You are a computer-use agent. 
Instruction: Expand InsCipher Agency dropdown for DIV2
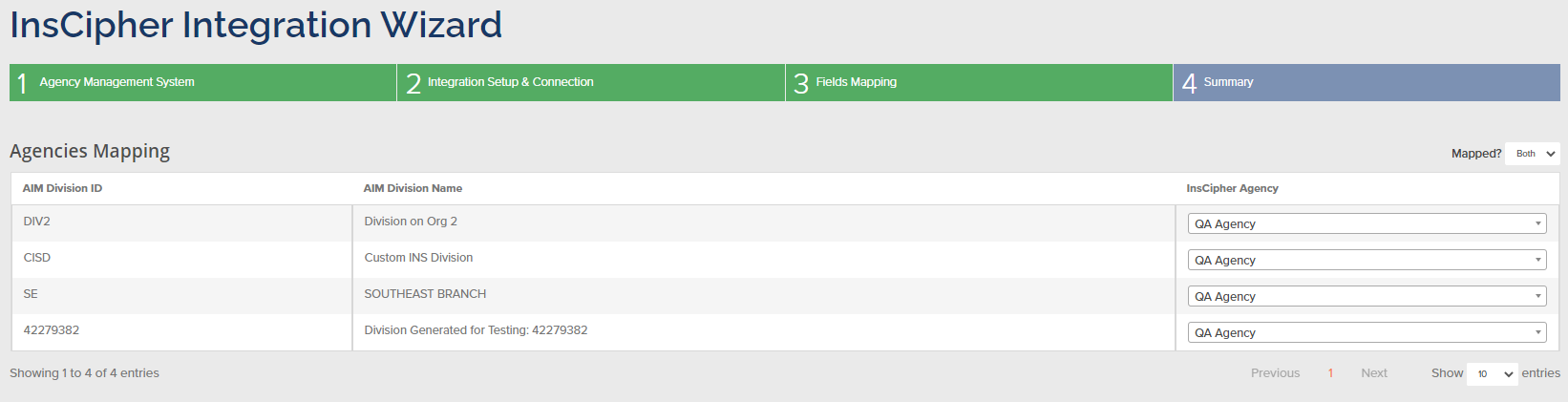(x=1367, y=224)
